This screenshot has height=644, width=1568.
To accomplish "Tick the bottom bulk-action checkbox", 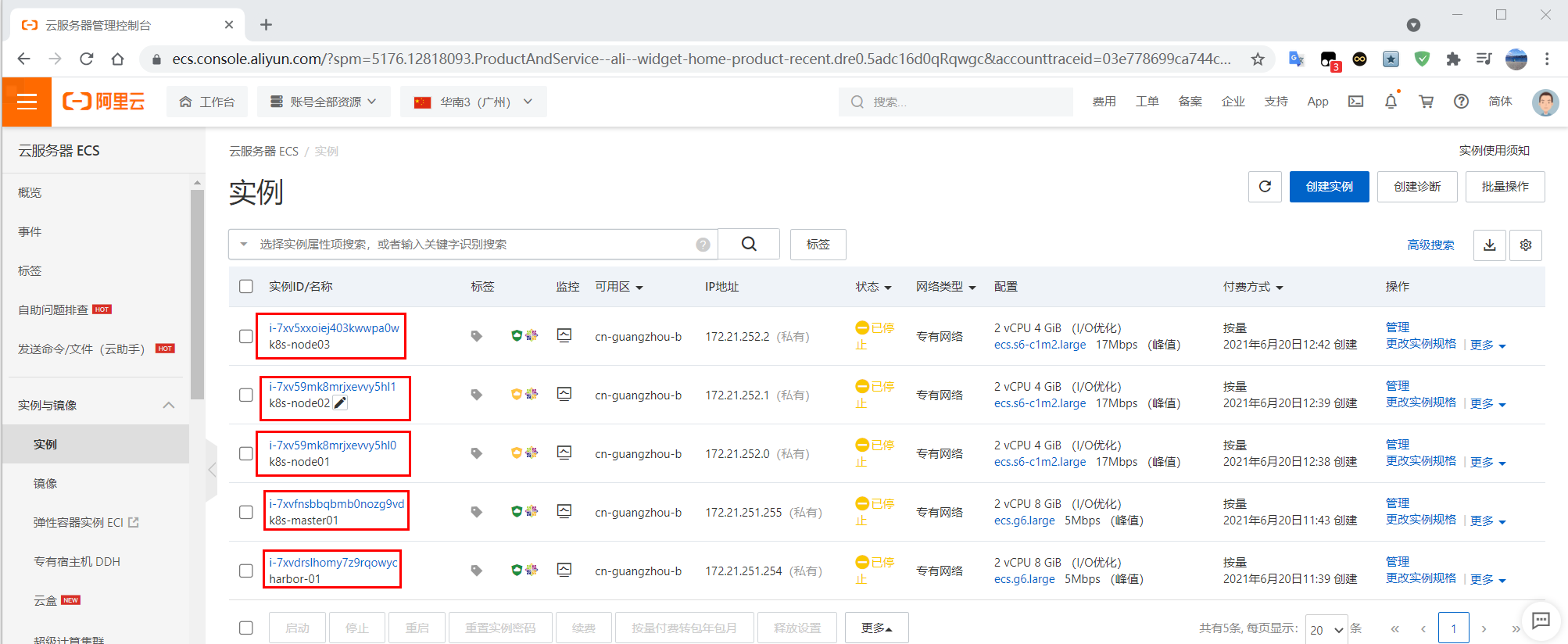I will pos(246,628).
